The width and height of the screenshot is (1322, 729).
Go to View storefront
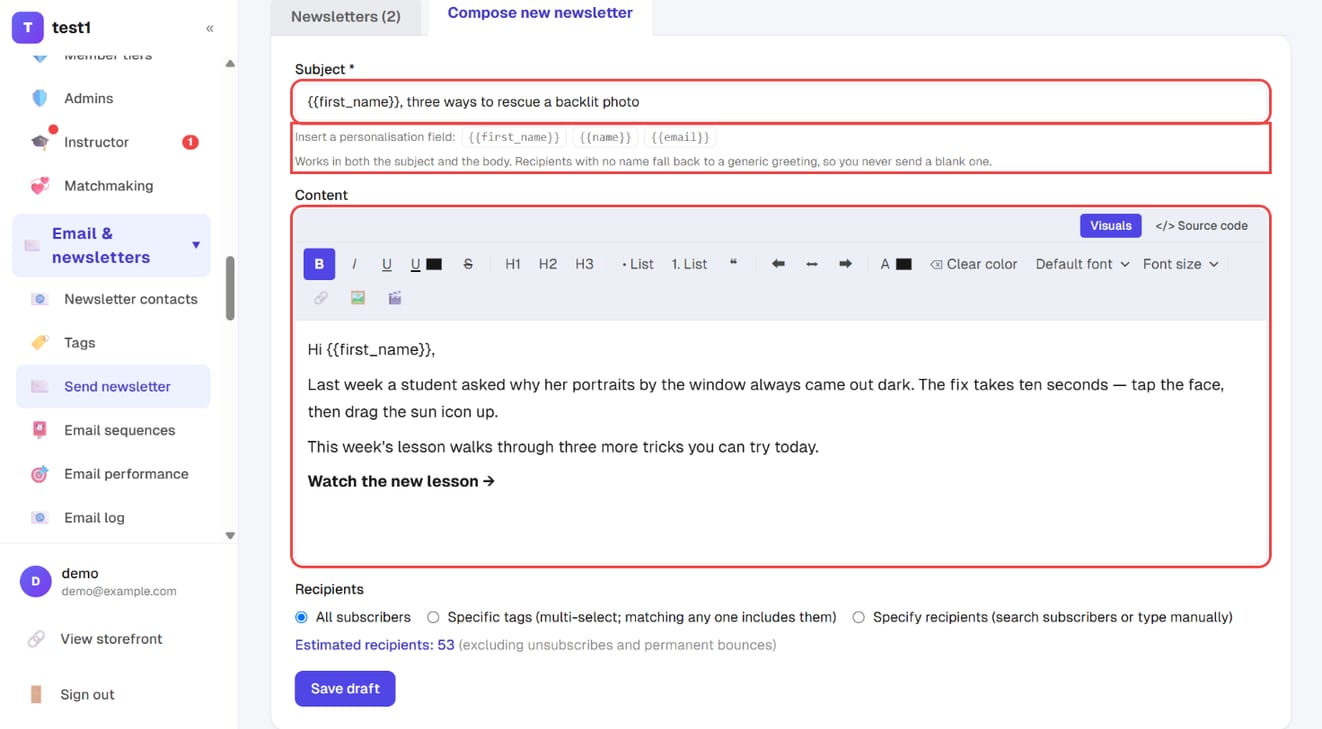point(111,639)
